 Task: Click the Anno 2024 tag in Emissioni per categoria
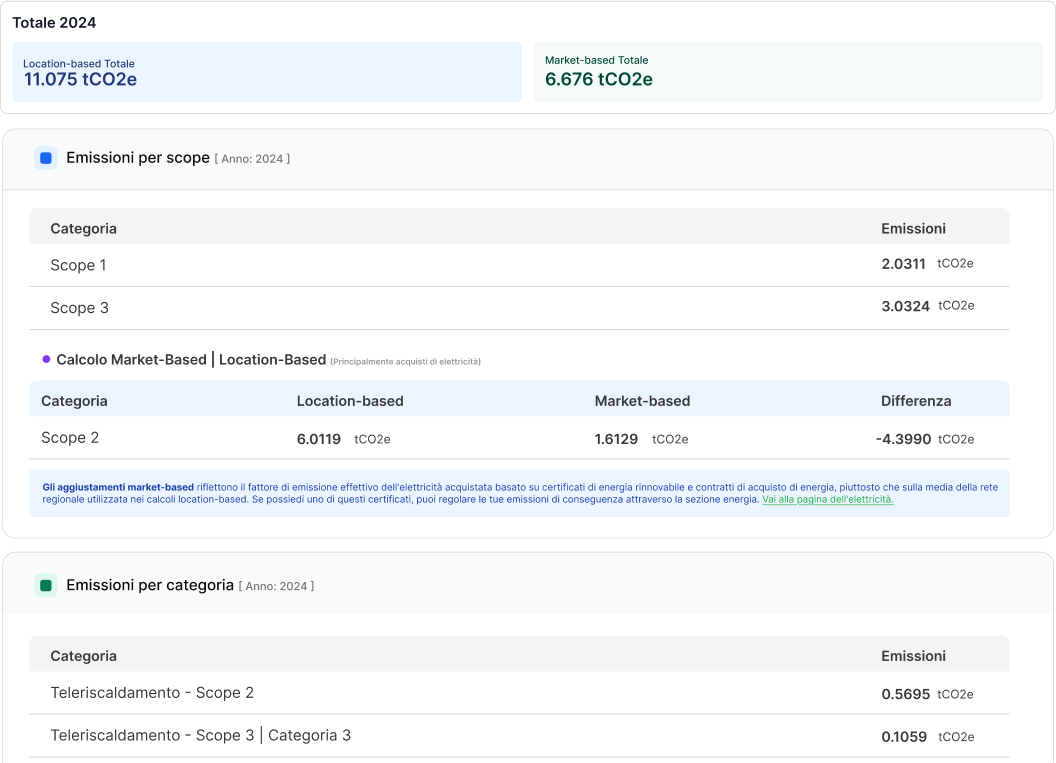[x=276, y=586]
